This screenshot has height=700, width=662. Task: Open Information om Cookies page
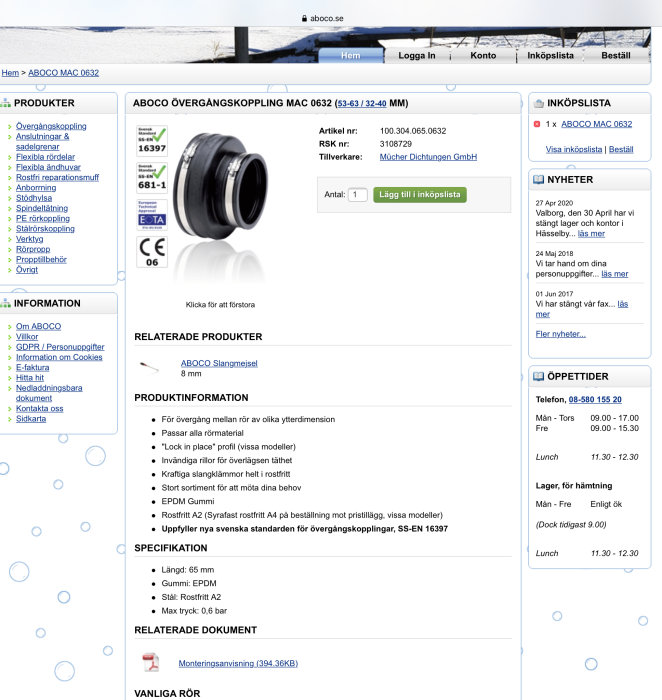59,358
